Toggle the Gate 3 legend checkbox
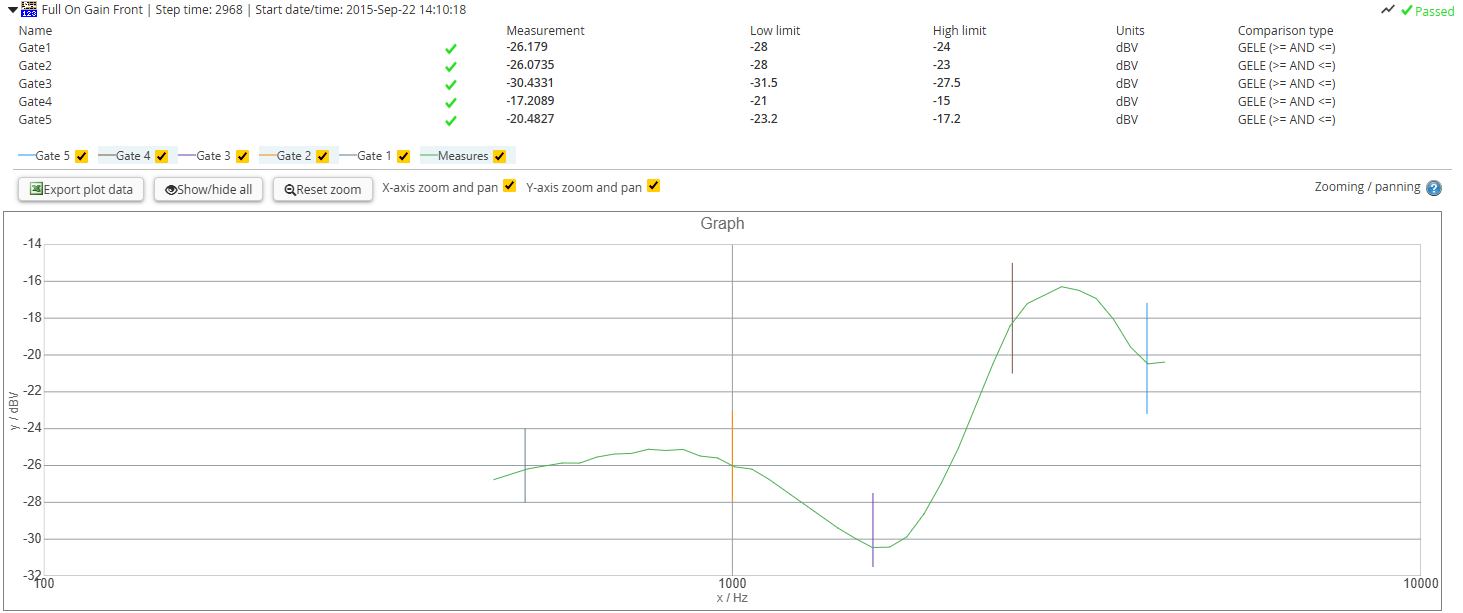The width and height of the screenshot is (1463, 613). [242, 156]
